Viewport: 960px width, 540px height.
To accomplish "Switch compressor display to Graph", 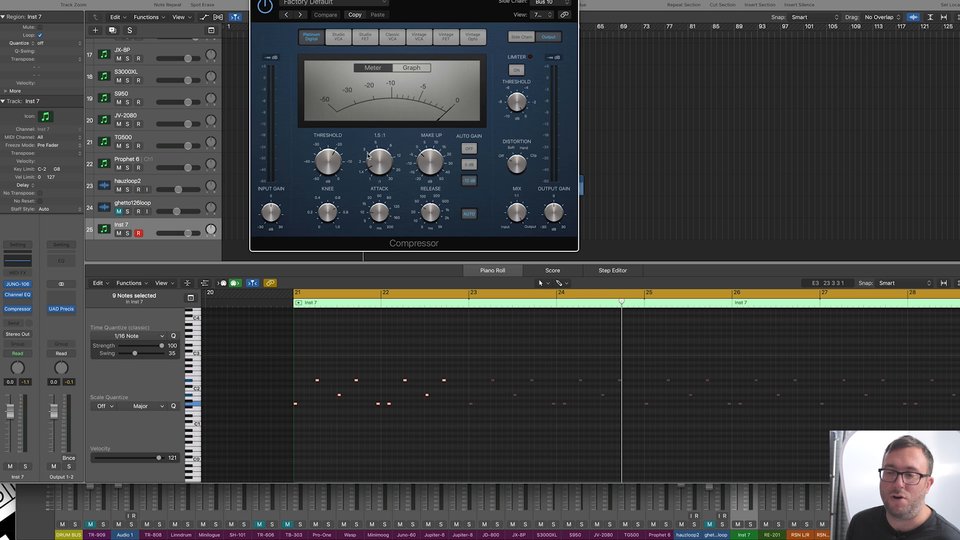I will click(411, 68).
